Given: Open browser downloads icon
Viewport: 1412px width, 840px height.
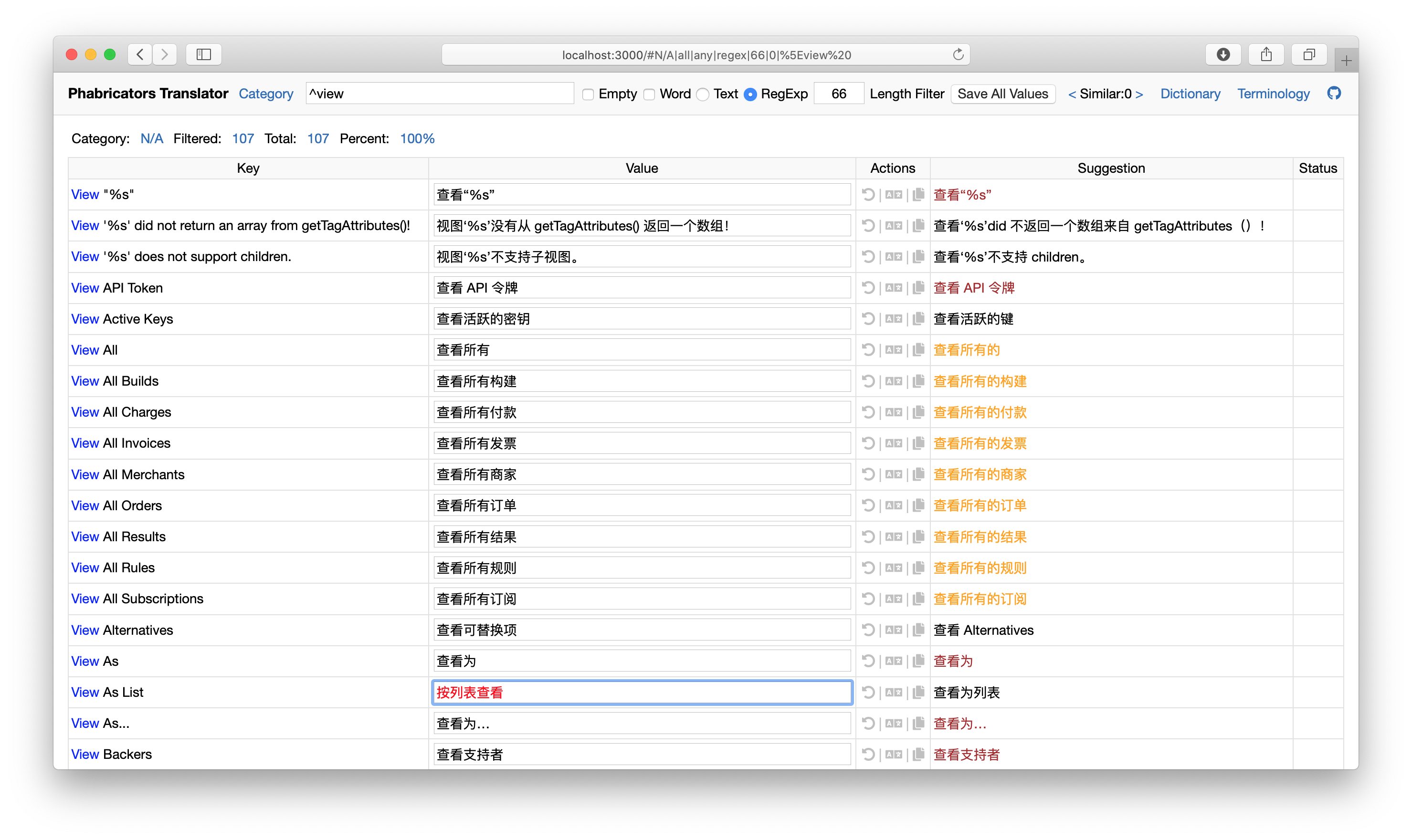Looking at the screenshot, I should 1223,54.
